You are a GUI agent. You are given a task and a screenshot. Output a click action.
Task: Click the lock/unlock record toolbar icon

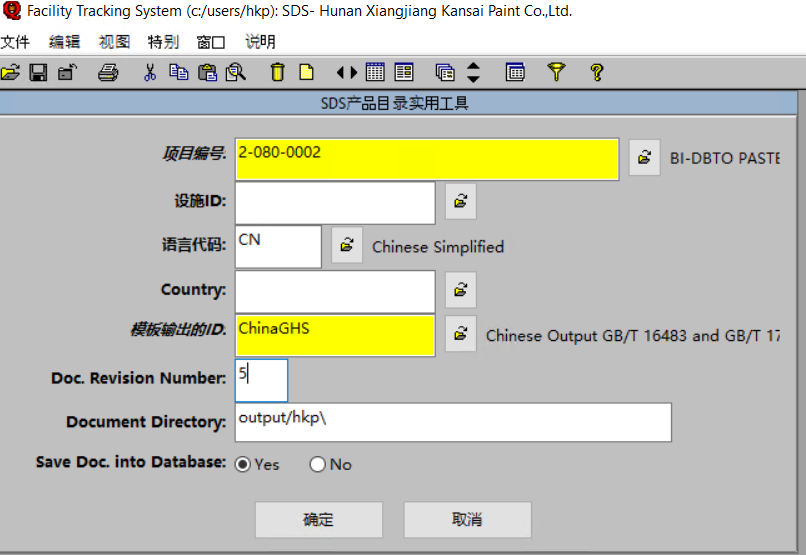pos(67,72)
